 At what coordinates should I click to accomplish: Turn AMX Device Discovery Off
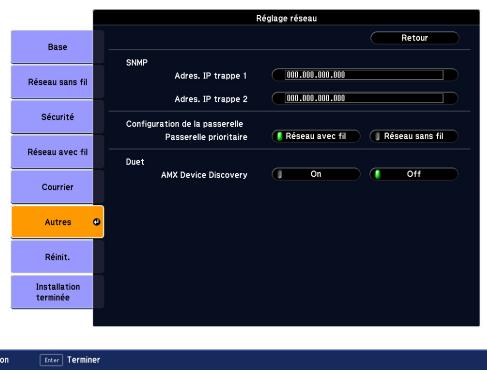click(414, 174)
